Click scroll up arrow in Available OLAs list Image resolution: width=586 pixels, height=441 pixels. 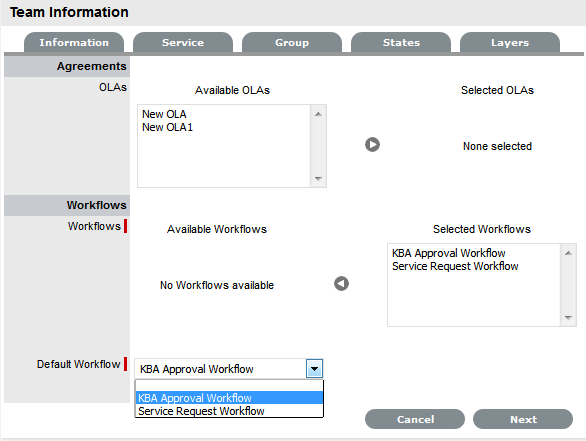point(318,114)
